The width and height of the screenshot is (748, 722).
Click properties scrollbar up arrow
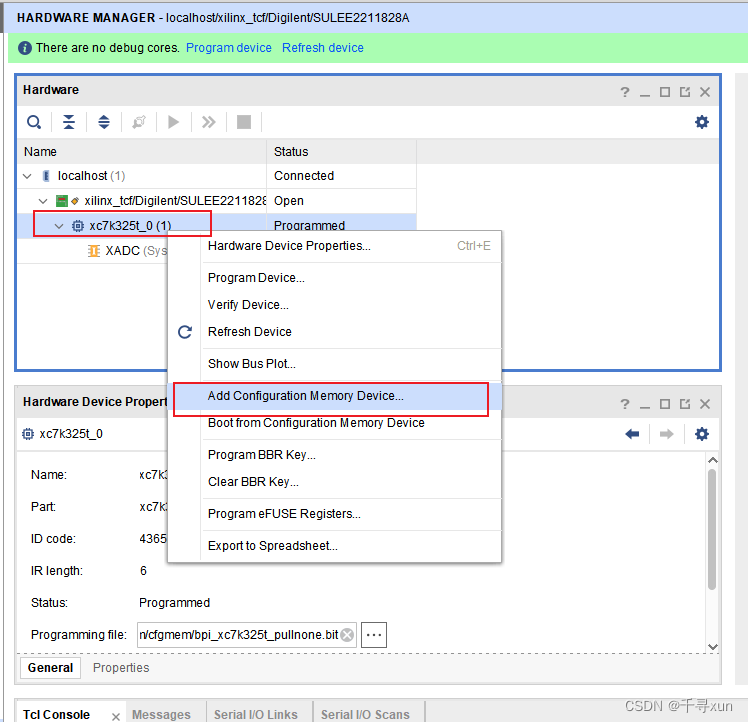click(713, 460)
